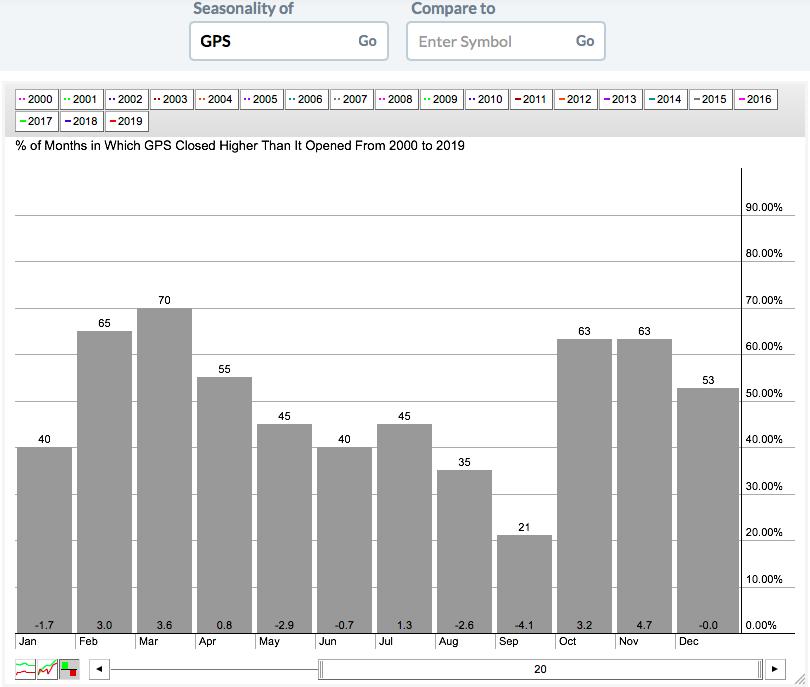The height and width of the screenshot is (687, 810).
Task: Click the year range slider showing 20
Action: 540,669
